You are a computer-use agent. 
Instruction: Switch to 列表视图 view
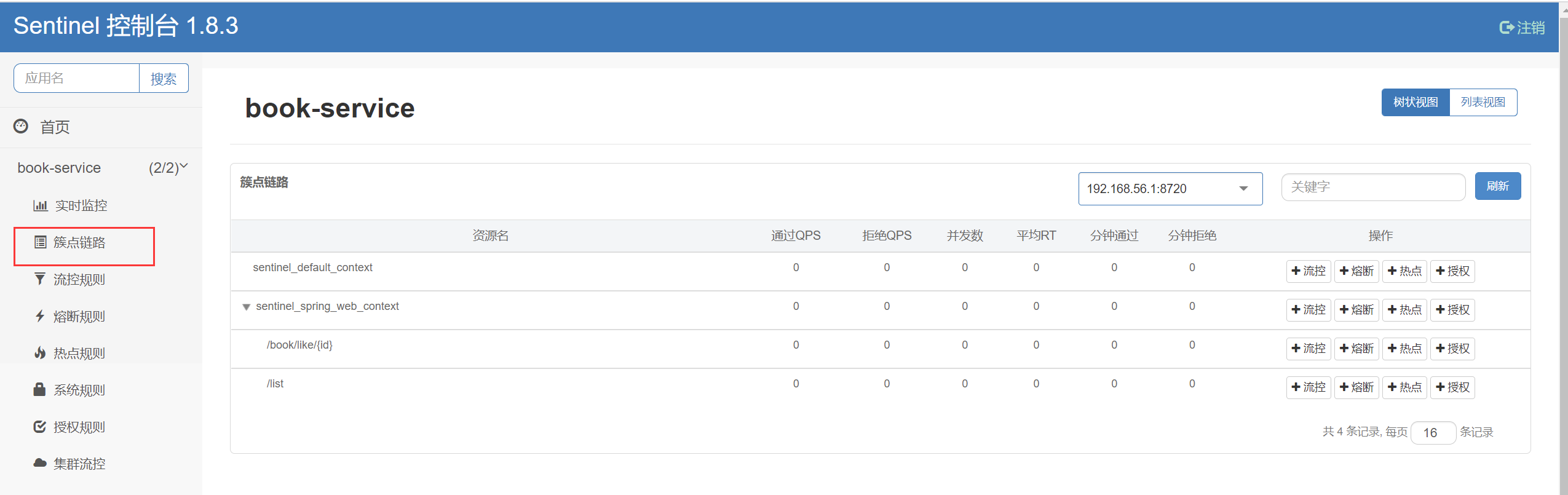(x=1483, y=102)
